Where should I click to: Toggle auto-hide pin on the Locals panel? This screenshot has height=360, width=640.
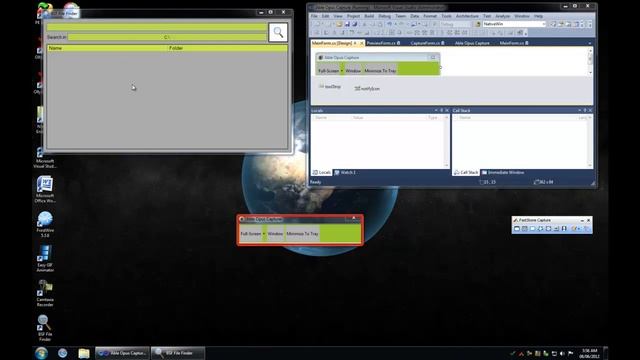click(441, 110)
